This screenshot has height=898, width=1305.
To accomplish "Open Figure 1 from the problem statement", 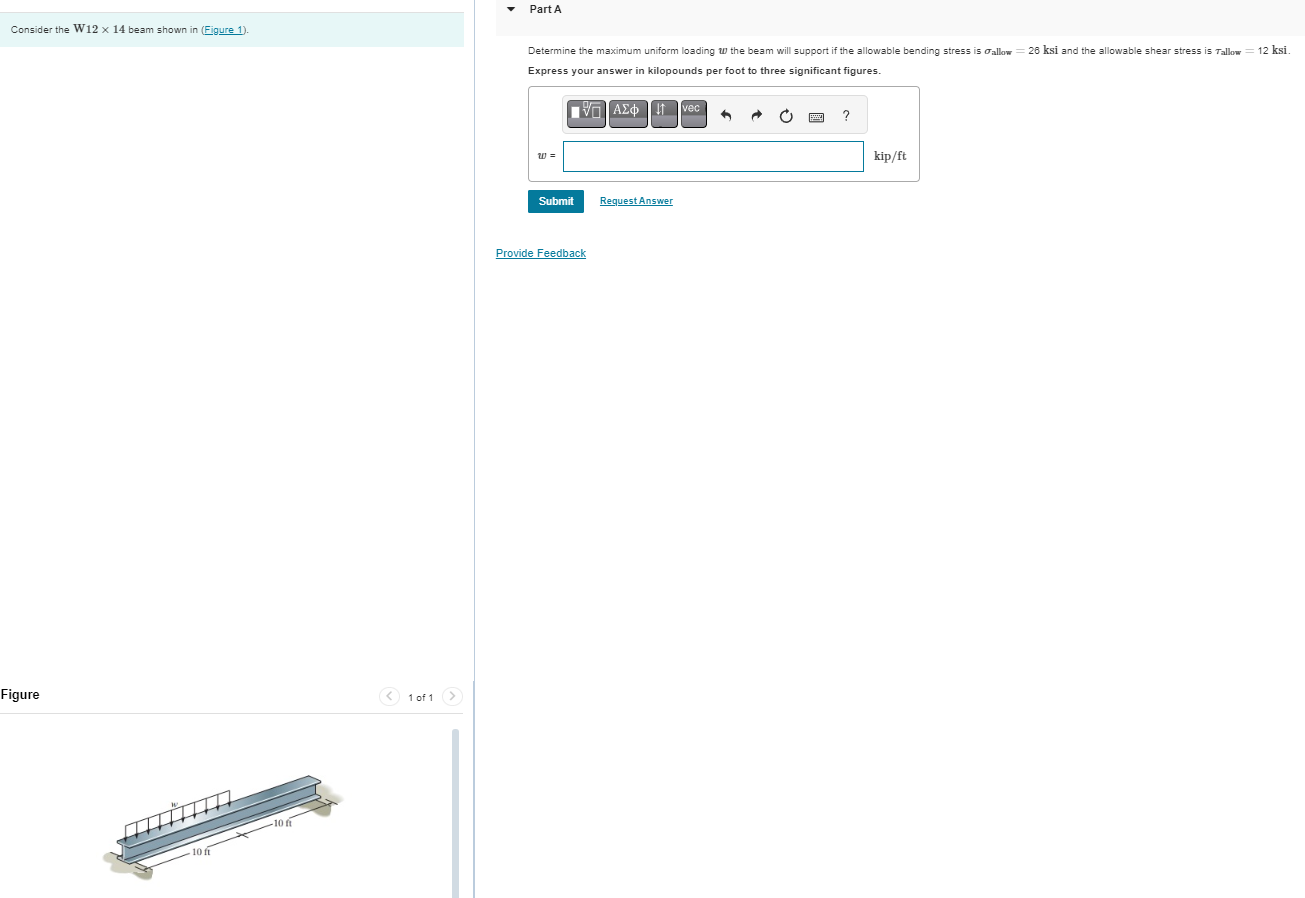I will click(222, 29).
